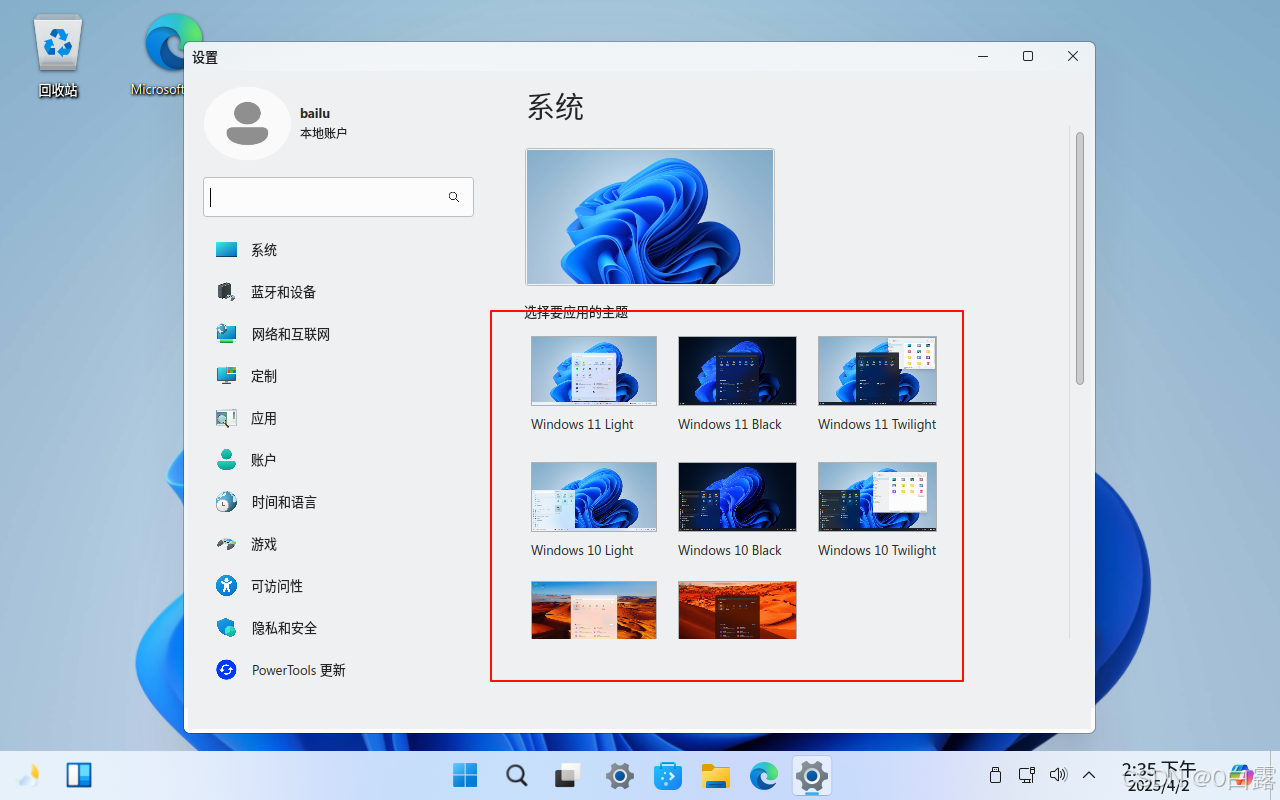This screenshot has height=800, width=1280.
Task: Click the current wallpaper preview image
Action: tap(650, 217)
